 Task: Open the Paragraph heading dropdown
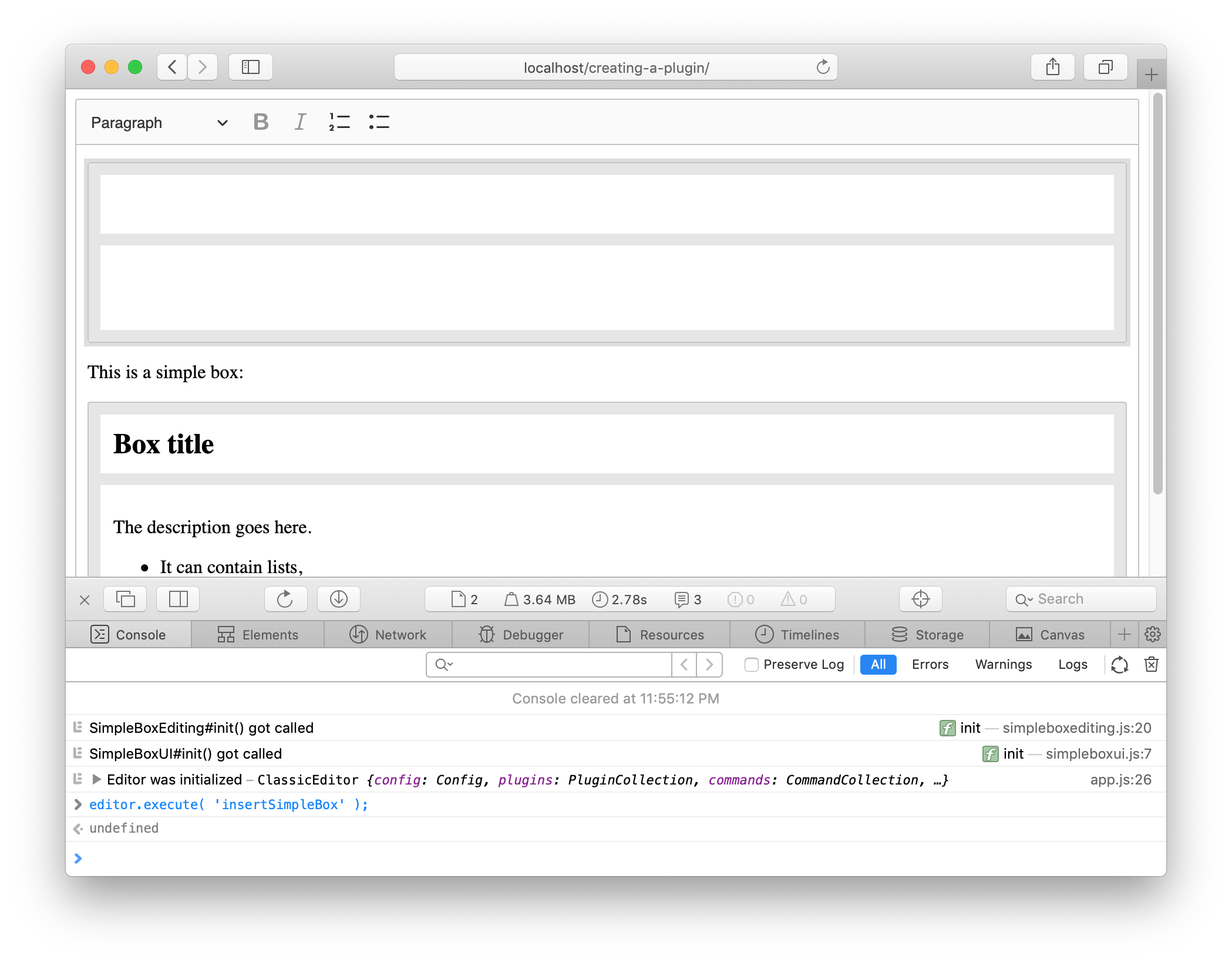(159, 122)
